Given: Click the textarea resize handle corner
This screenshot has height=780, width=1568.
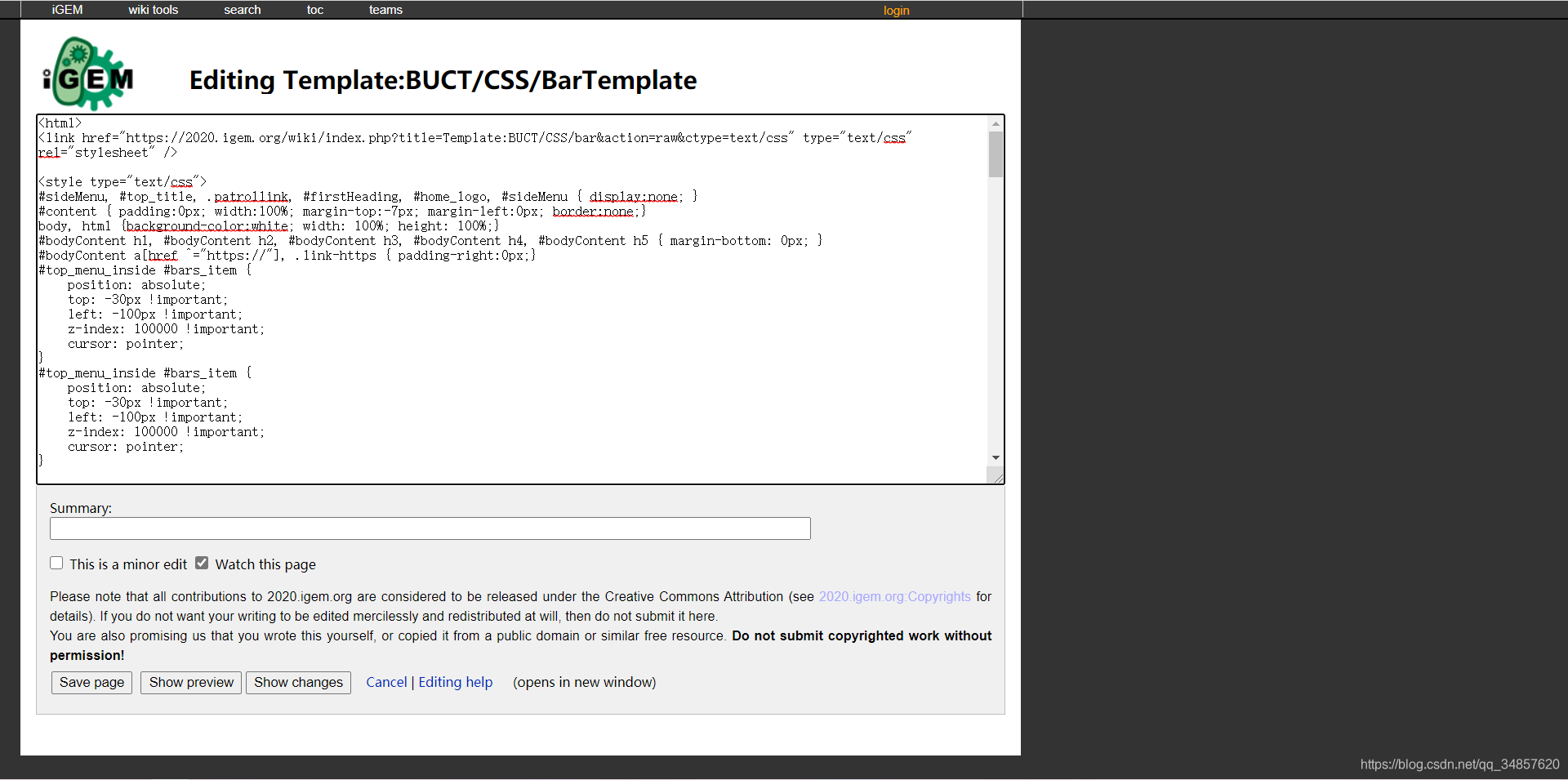Looking at the screenshot, I should pos(997,477).
